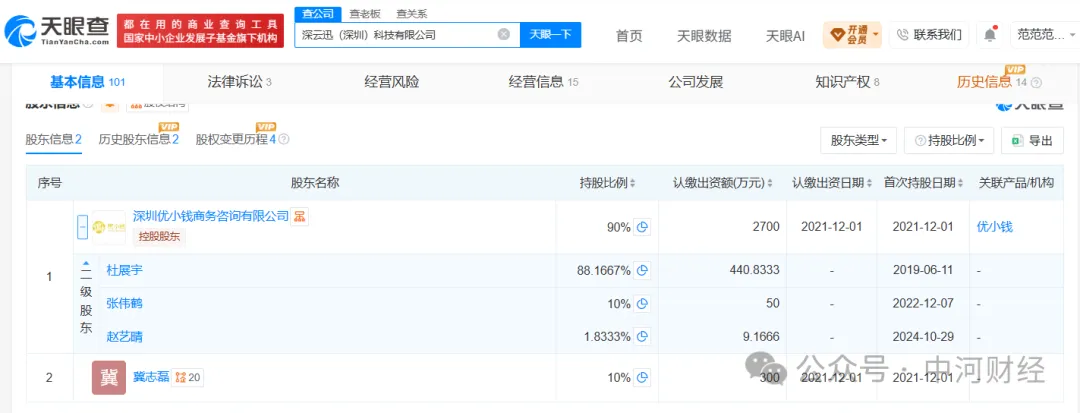Switch to 知识产权 tab

point(847,83)
